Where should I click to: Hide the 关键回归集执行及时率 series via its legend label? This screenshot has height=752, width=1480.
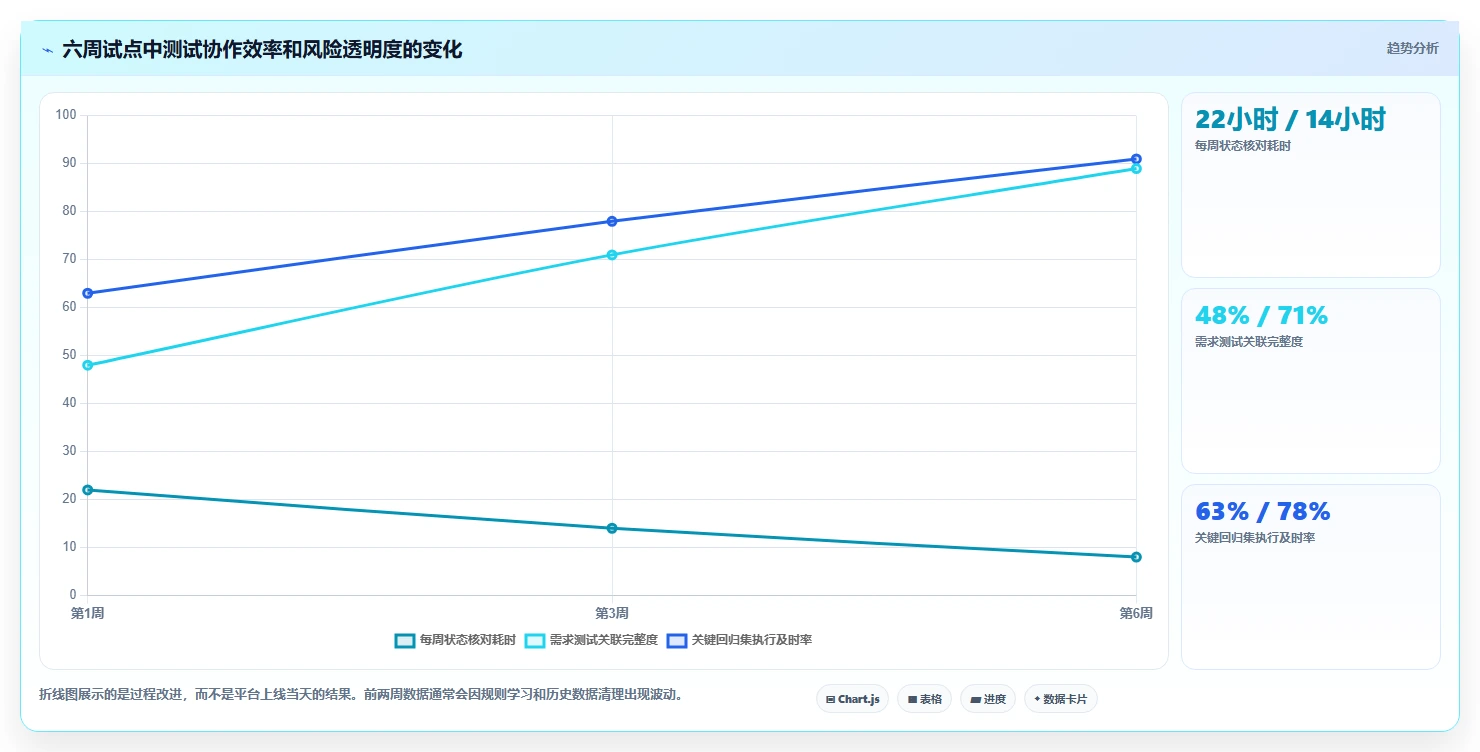point(751,641)
